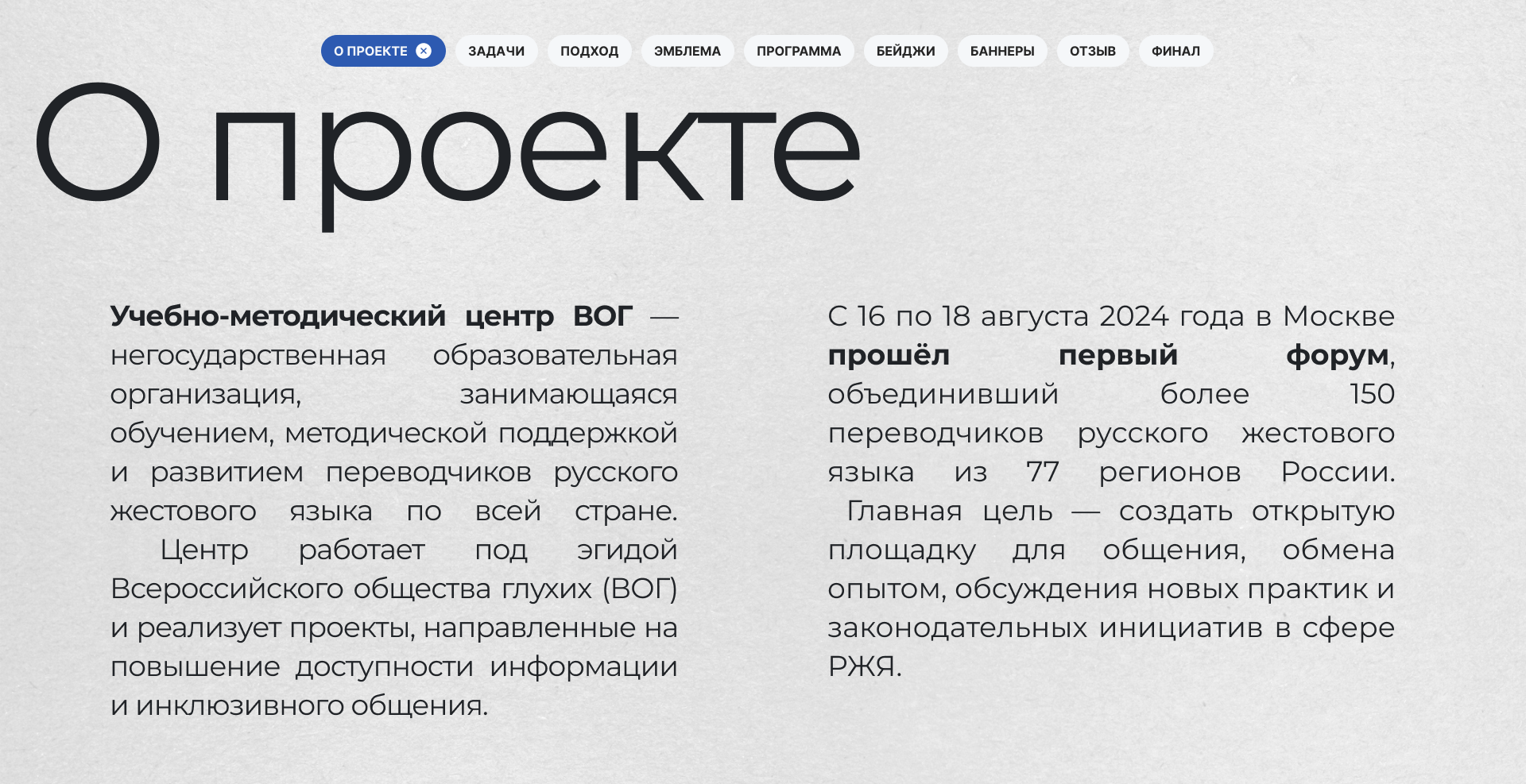Click the text «Всероссийского общества глухих (ВОГ)»

point(396,589)
